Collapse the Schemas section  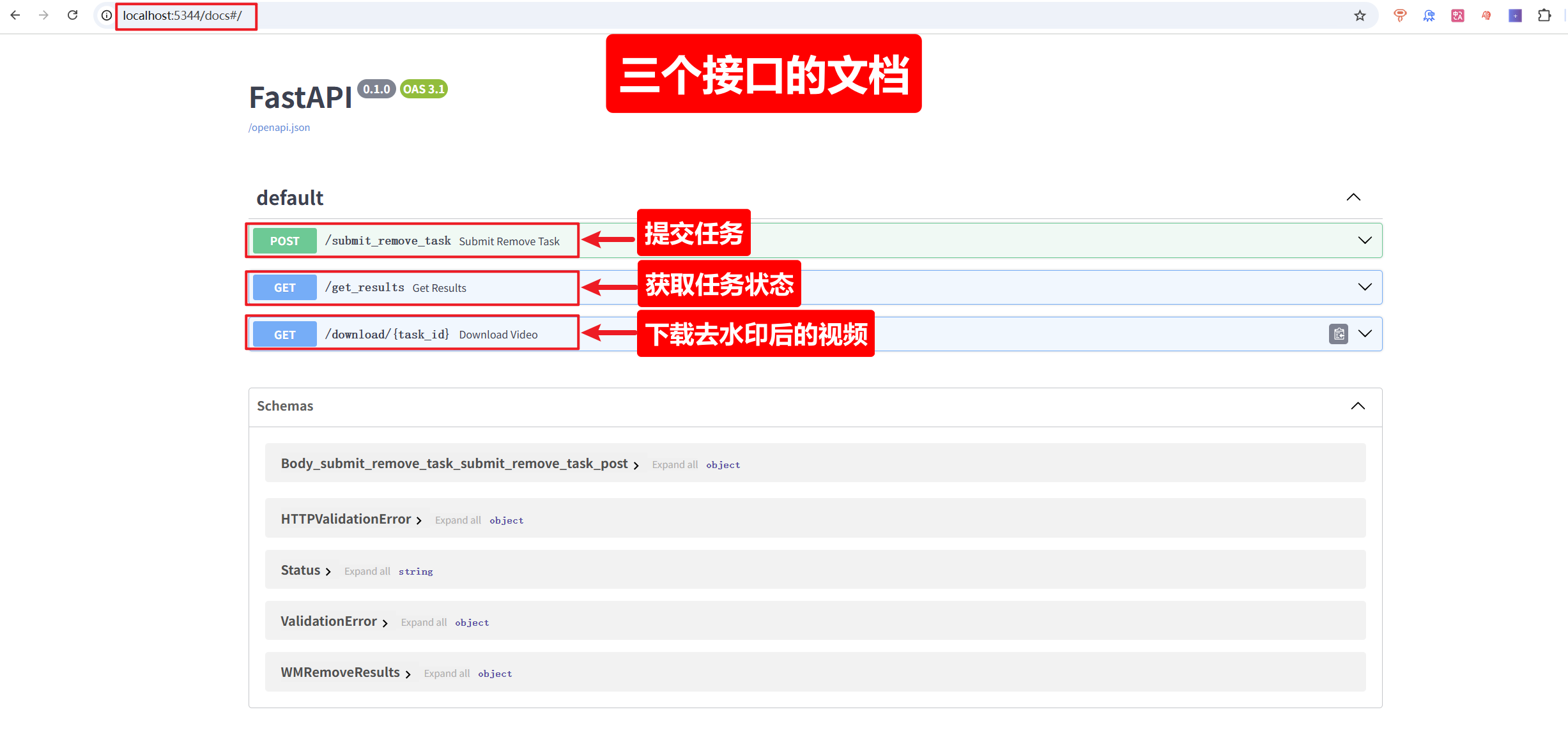tap(1358, 406)
